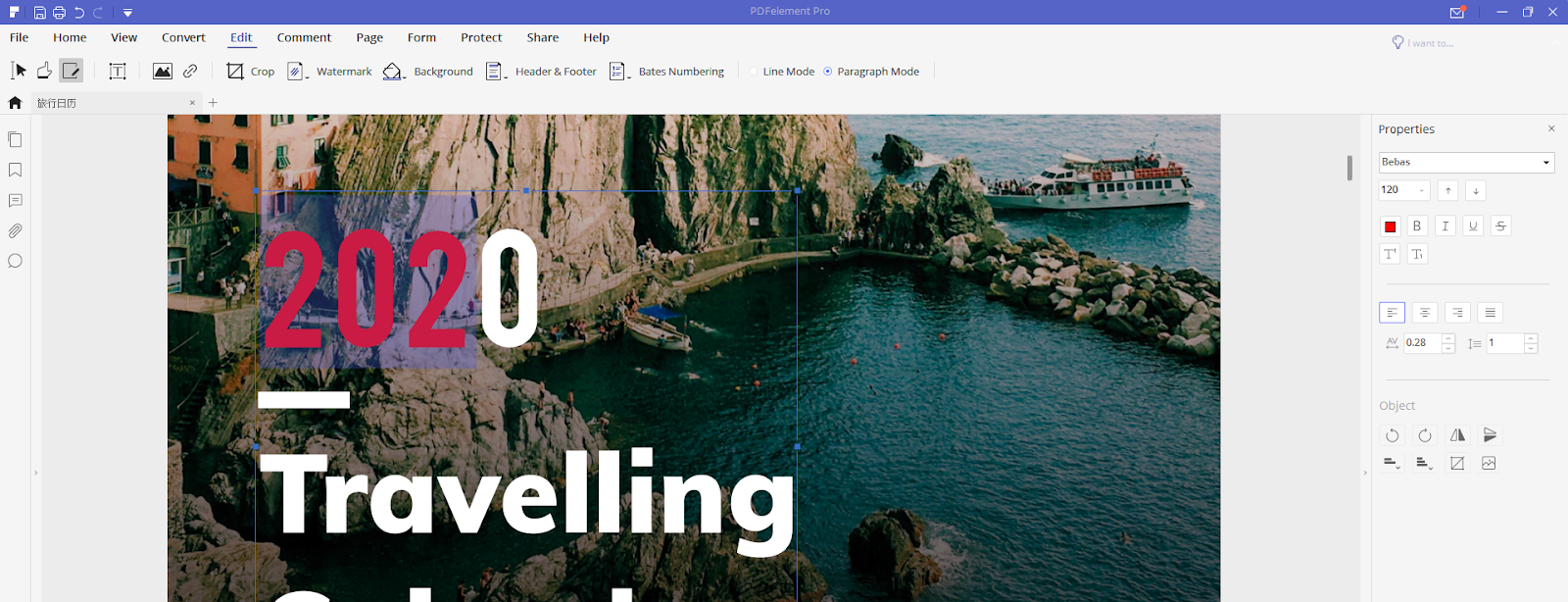Rotate object clockwise
Image resolution: width=1568 pixels, height=602 pixels.
pyautogui.click(x=1425, y=435)
